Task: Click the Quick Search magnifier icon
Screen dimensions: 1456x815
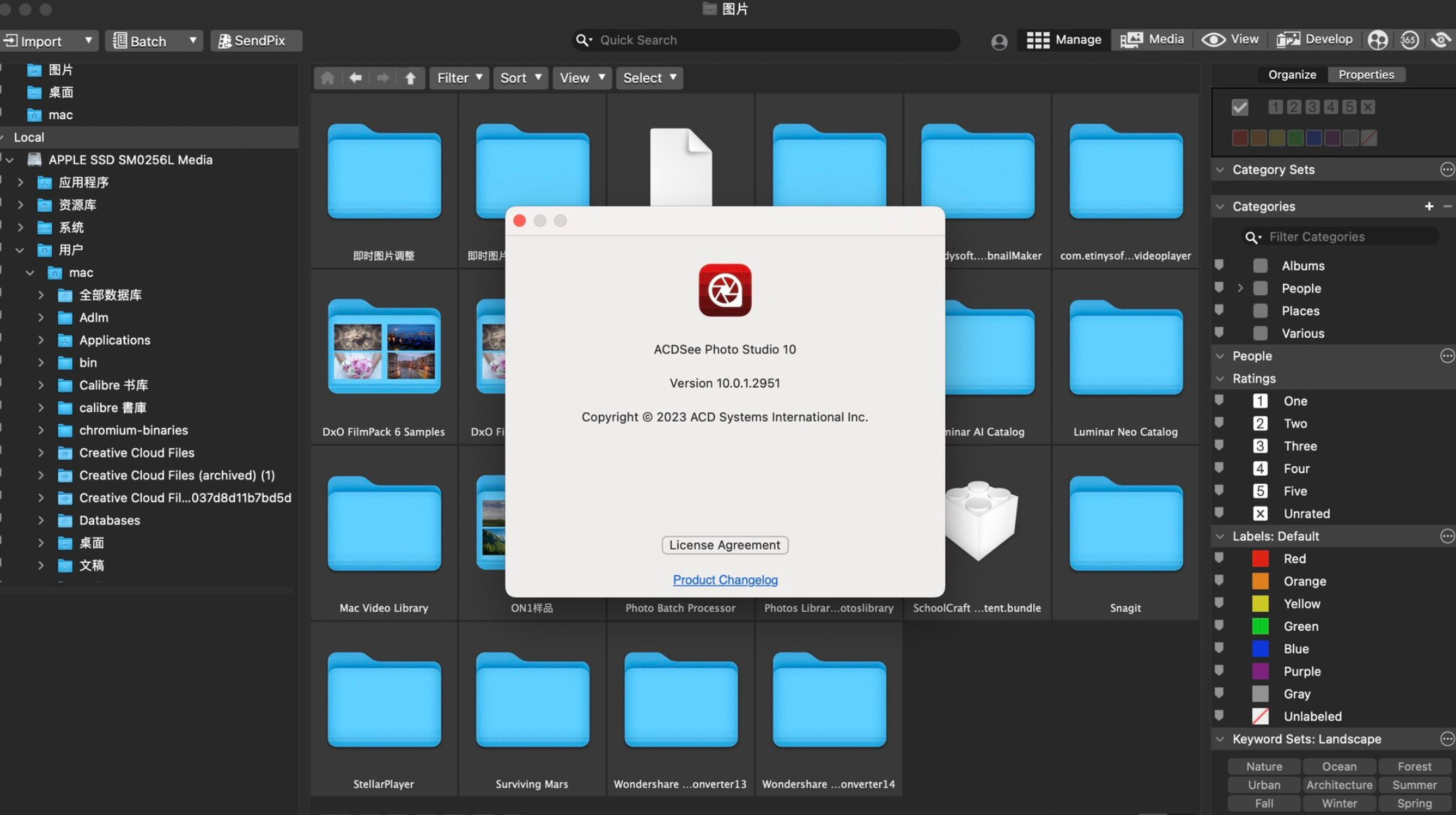Action: pos(583,40)
